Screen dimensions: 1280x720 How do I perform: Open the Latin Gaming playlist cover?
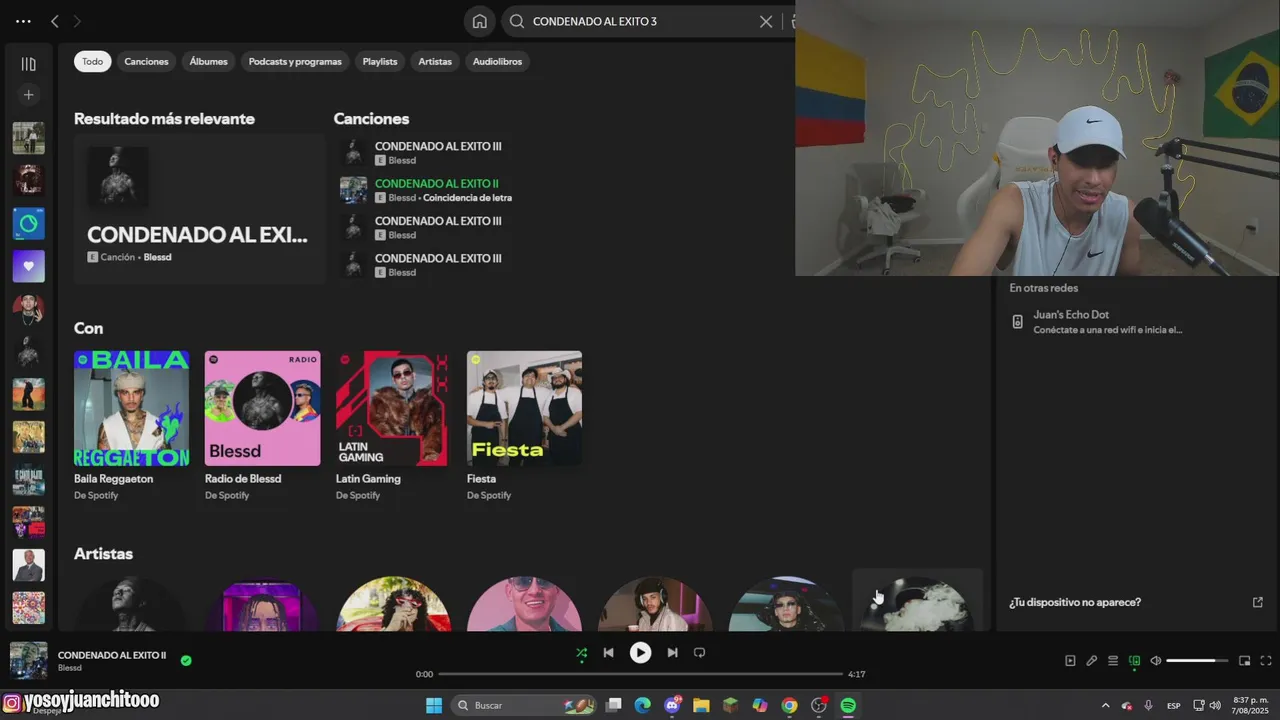(x=393, y=408)
